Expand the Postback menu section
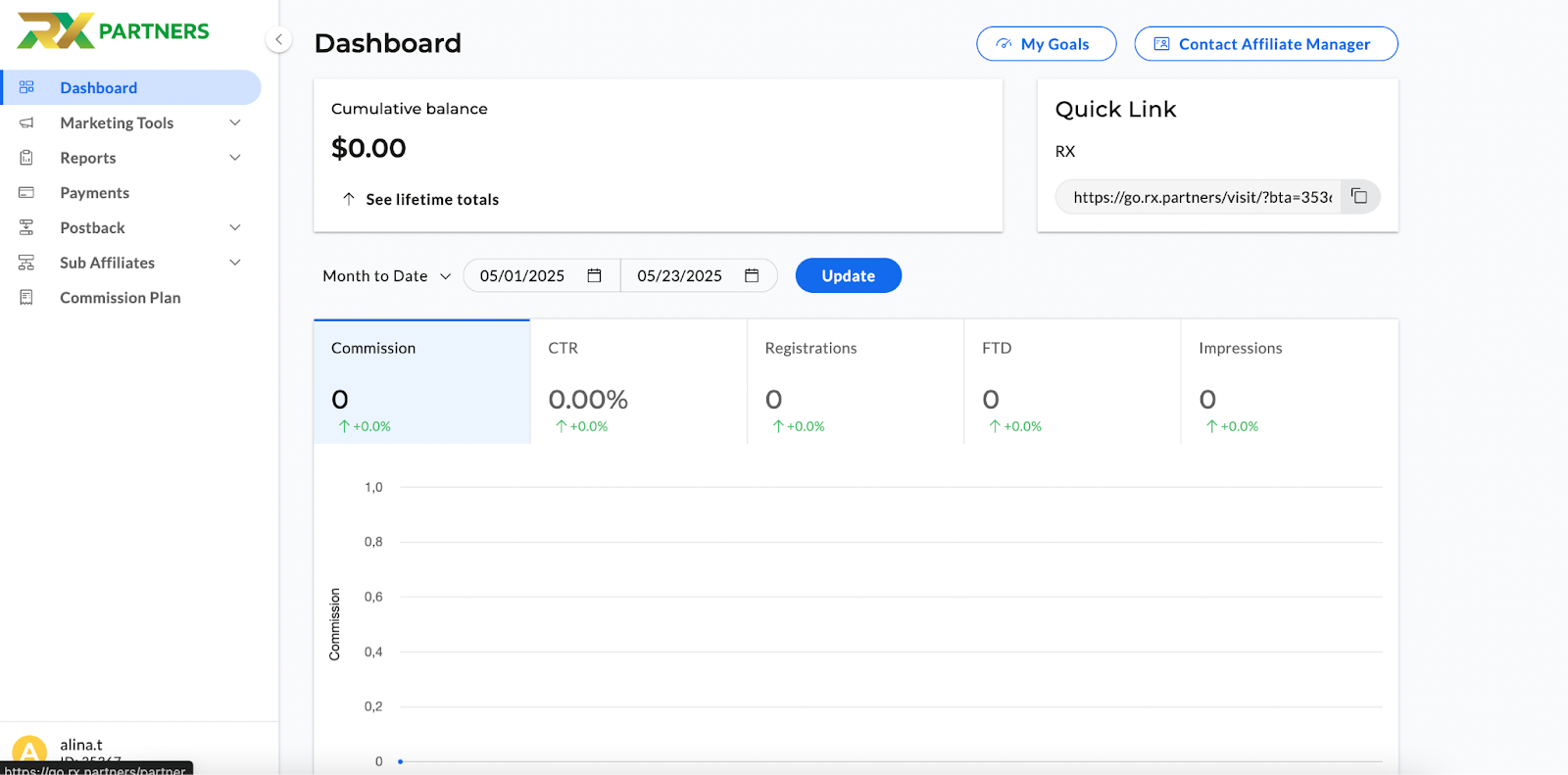 [234, 228]
